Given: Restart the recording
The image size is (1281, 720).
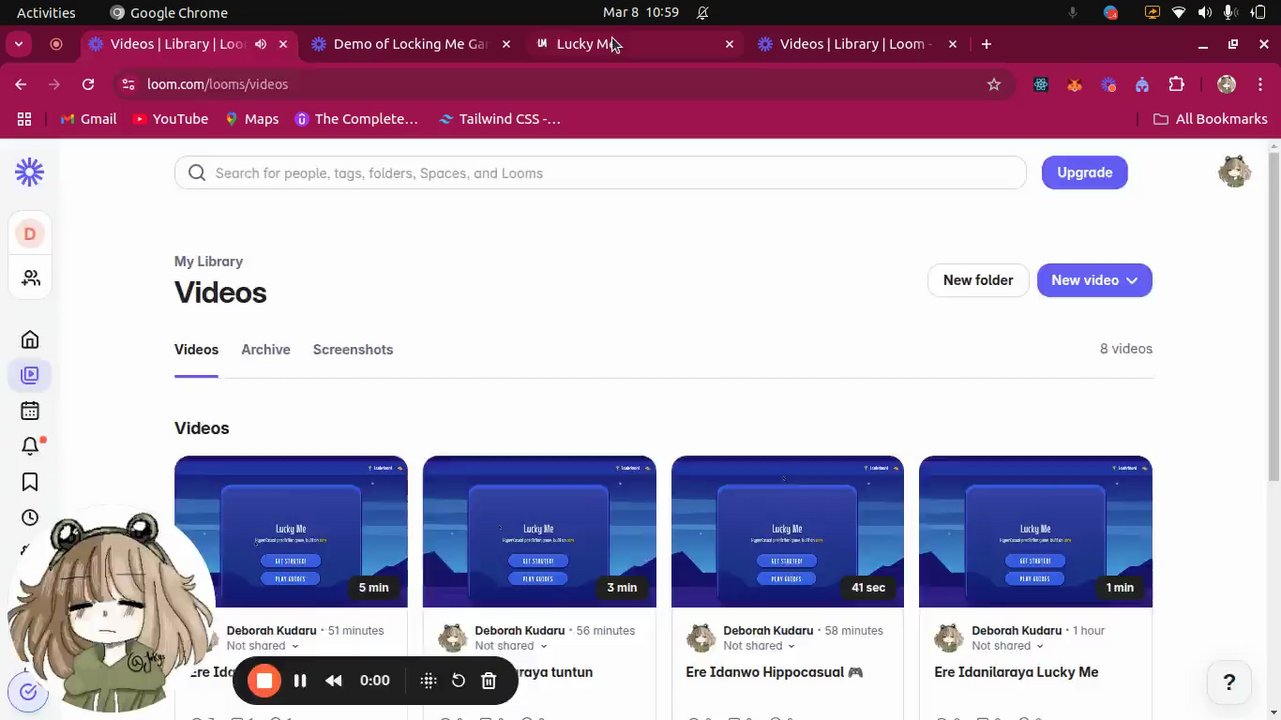Looking at the screenshot, I should [x=458, y=681].
